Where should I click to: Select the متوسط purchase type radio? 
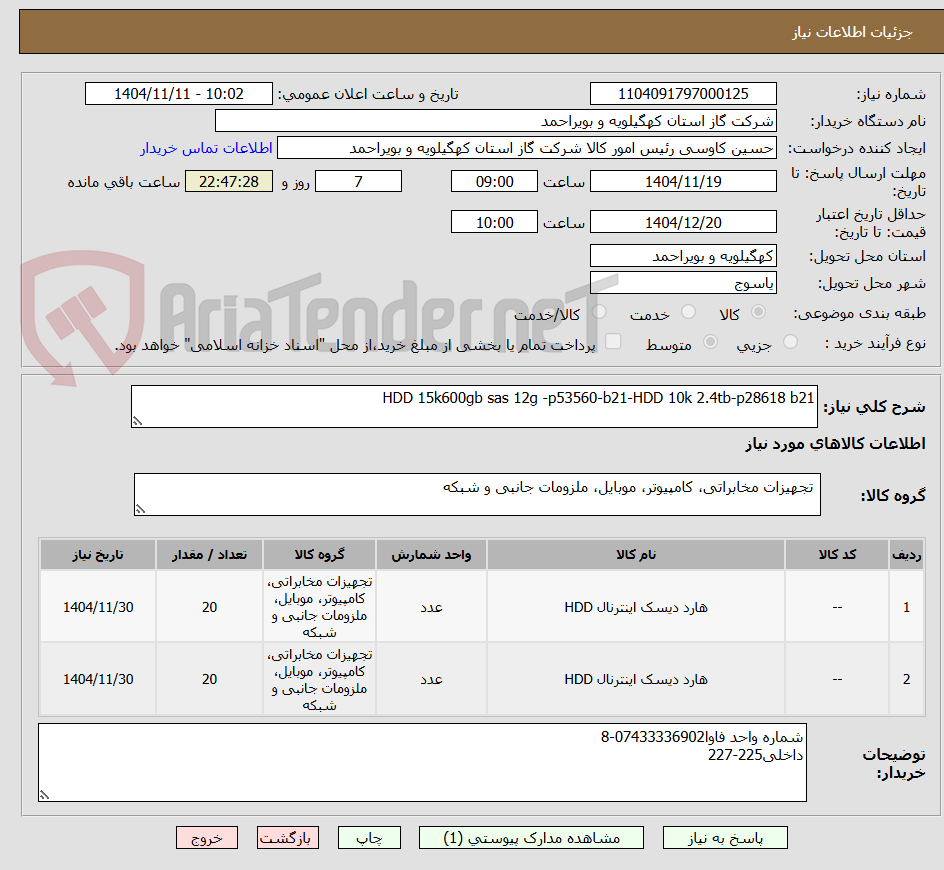tap(710, 342)
